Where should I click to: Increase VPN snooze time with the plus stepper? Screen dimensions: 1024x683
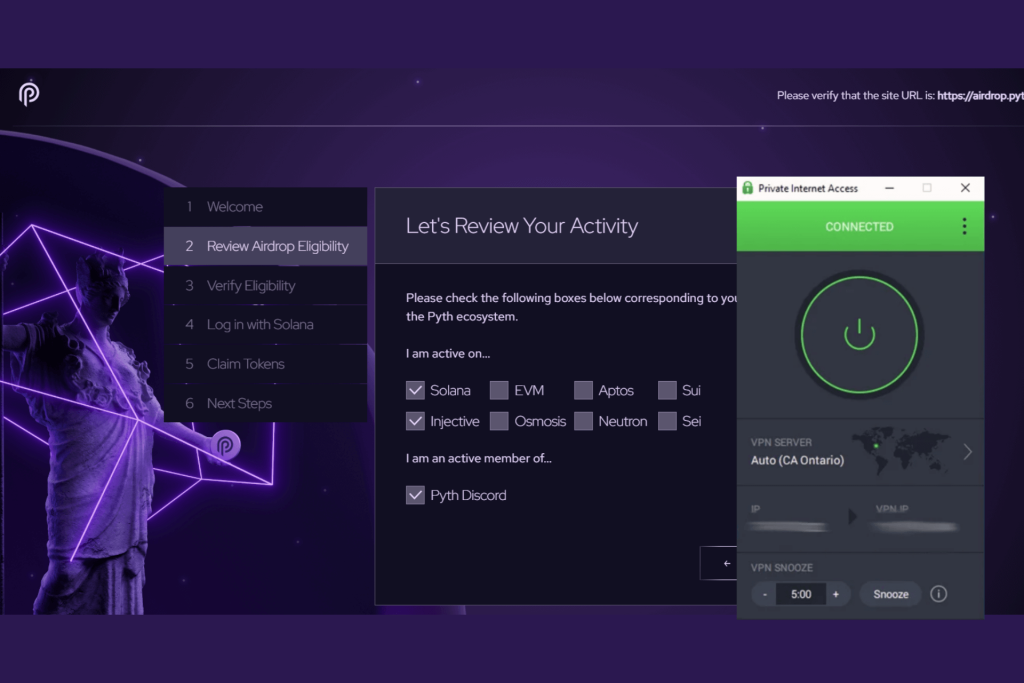click(835, 593)
